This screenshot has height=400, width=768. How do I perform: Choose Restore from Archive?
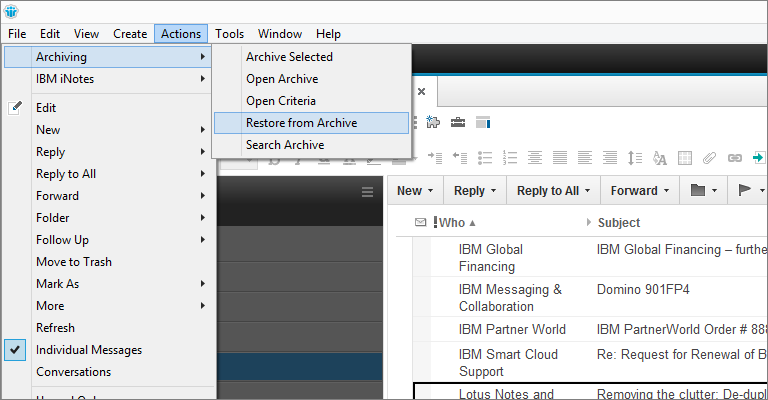tap(311, 123)
